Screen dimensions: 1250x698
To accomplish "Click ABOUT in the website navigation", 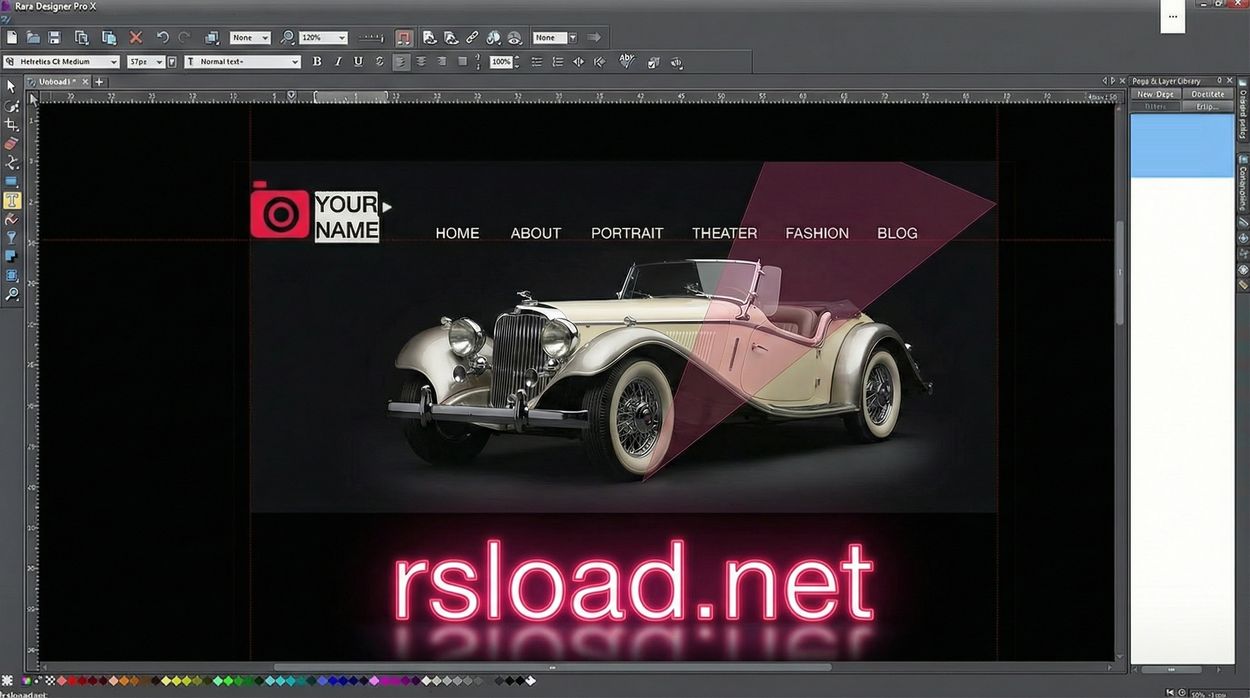I will [x=536, y=233].
